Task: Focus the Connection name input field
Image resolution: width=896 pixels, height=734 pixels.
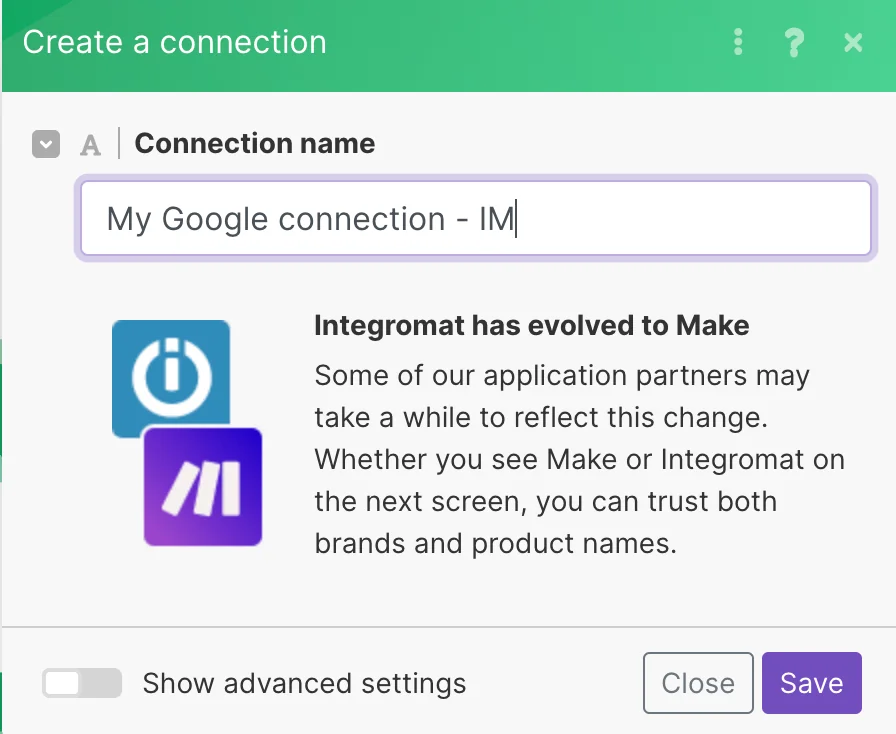Action: (475, 218)
